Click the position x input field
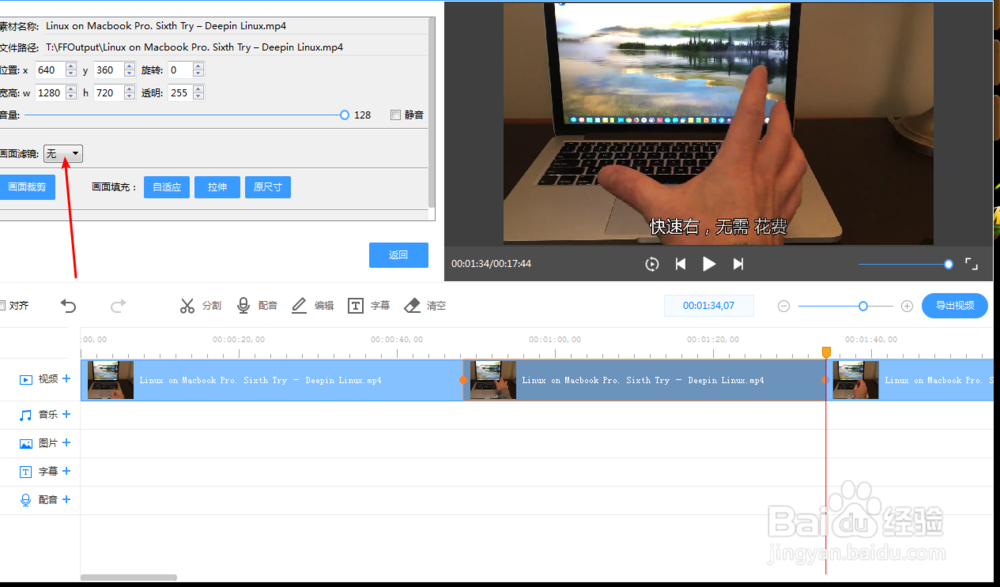The height and width of the screenshot is (587, 1000). tap(50, 70)
